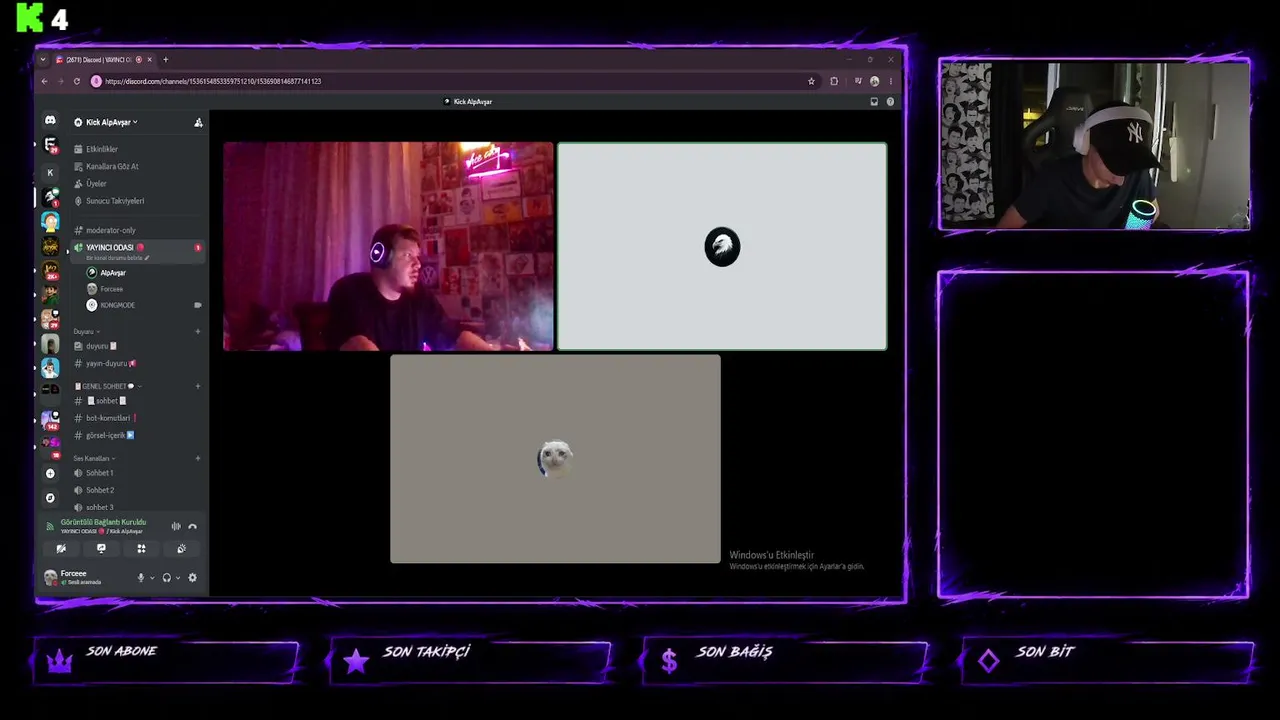Focus the webcam video tile in call
This screenshot has width=1280, height=720.
388,247
